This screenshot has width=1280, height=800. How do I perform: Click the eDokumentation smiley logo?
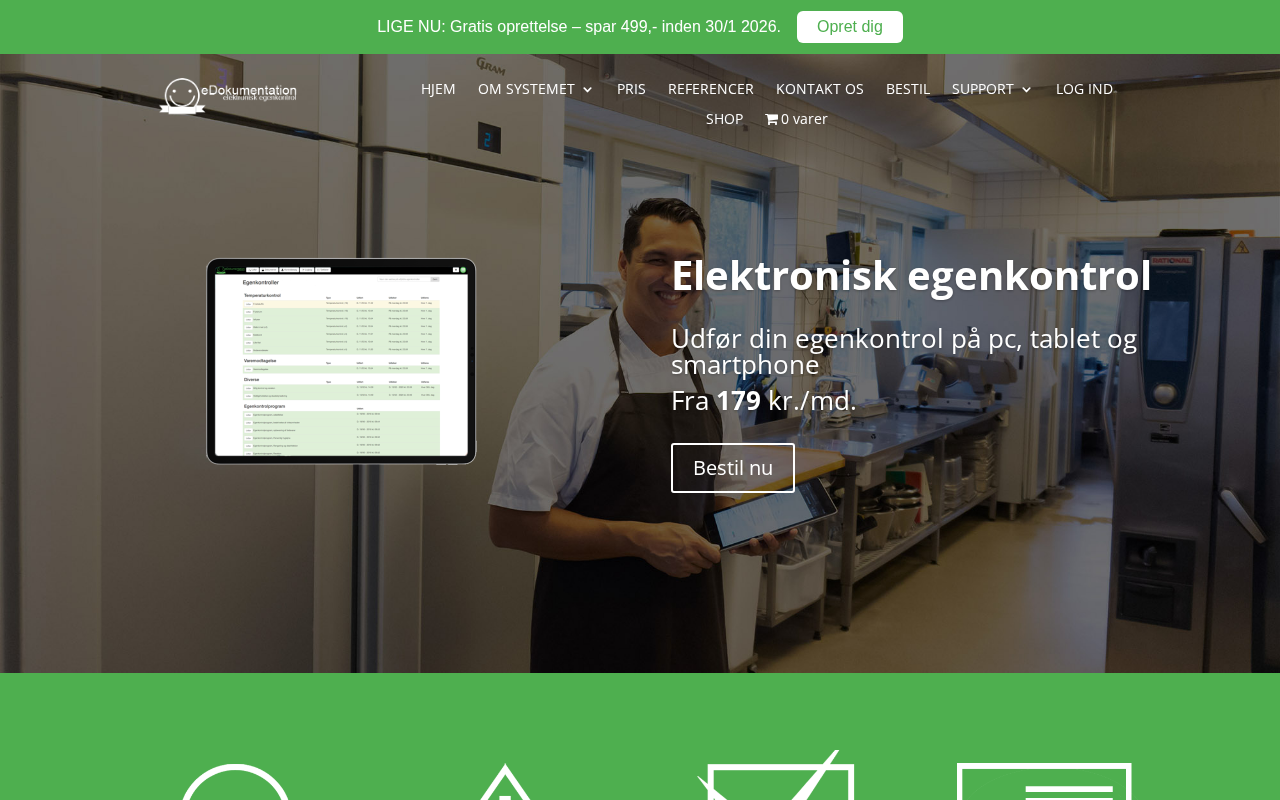click(x=228, y=95)
